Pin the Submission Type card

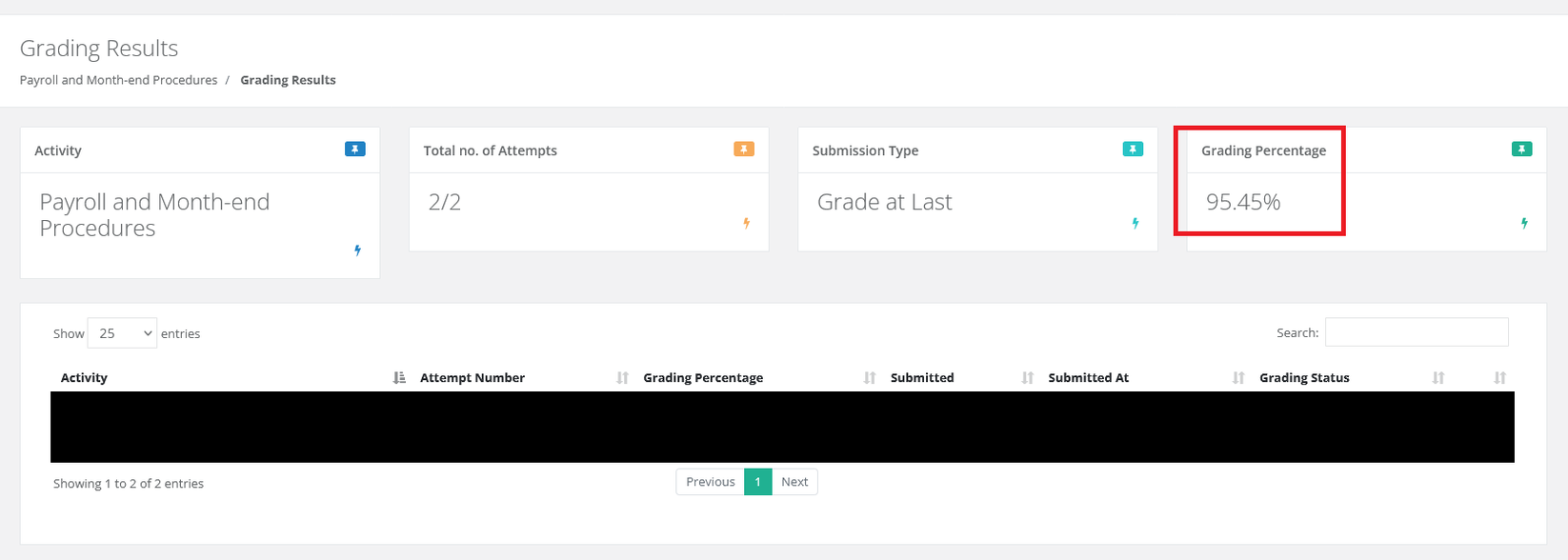1133,149
